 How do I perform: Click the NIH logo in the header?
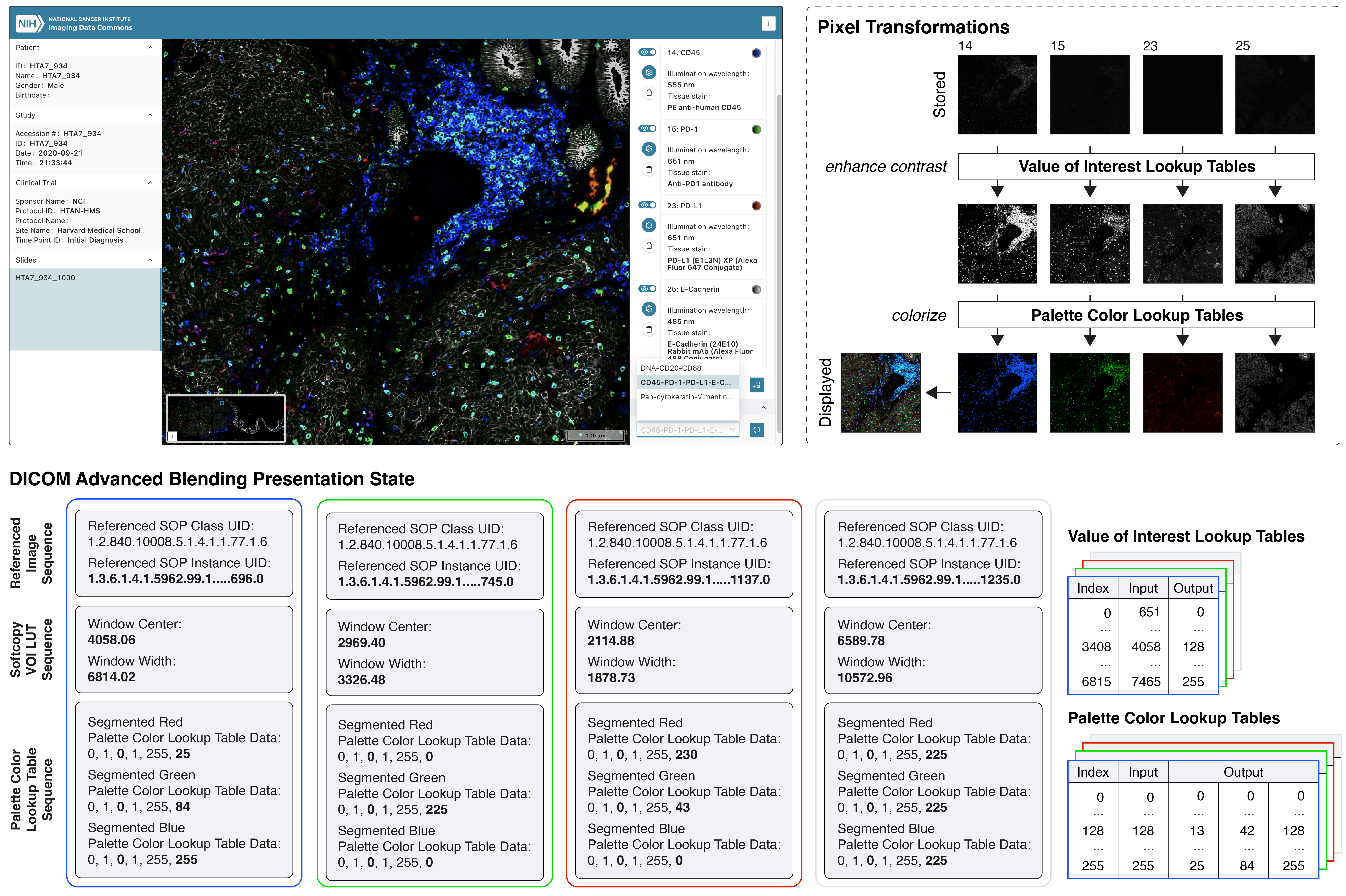coord(30,23)
